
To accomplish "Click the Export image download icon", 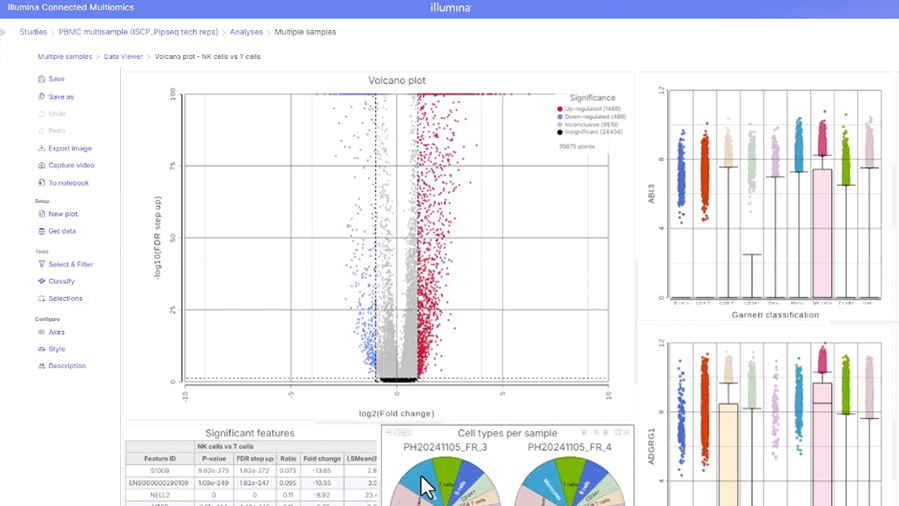I will [41, 148].
